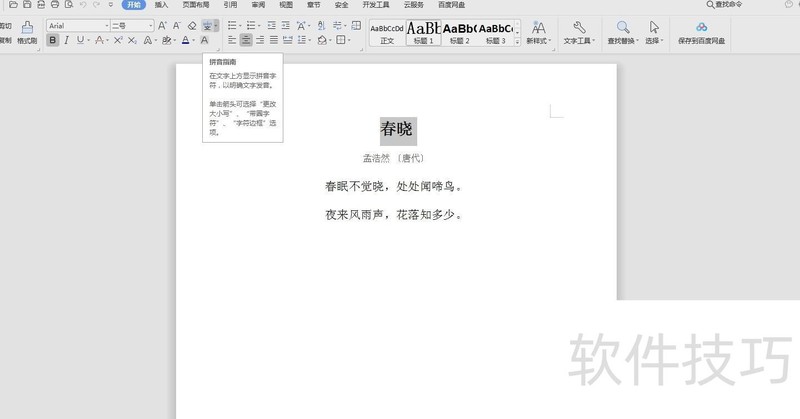Click the font color A button
Image resolution: width=800 pixels, height=419 pixels.
(186, 40)
